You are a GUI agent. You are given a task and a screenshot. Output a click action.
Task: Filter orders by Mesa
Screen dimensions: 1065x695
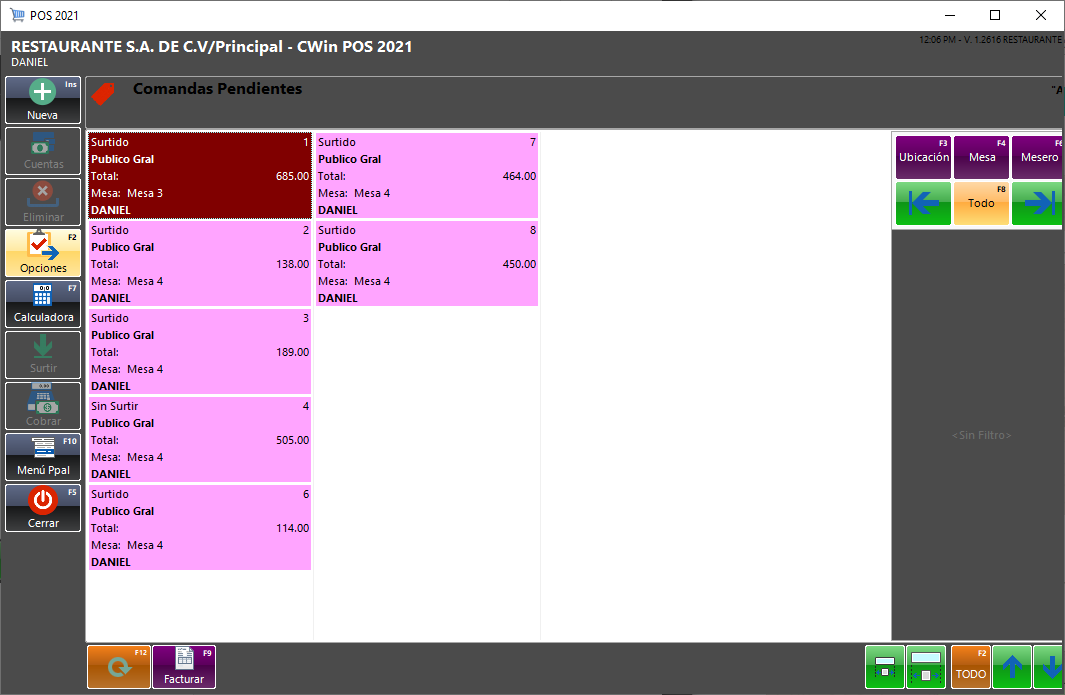click(981, 157)
